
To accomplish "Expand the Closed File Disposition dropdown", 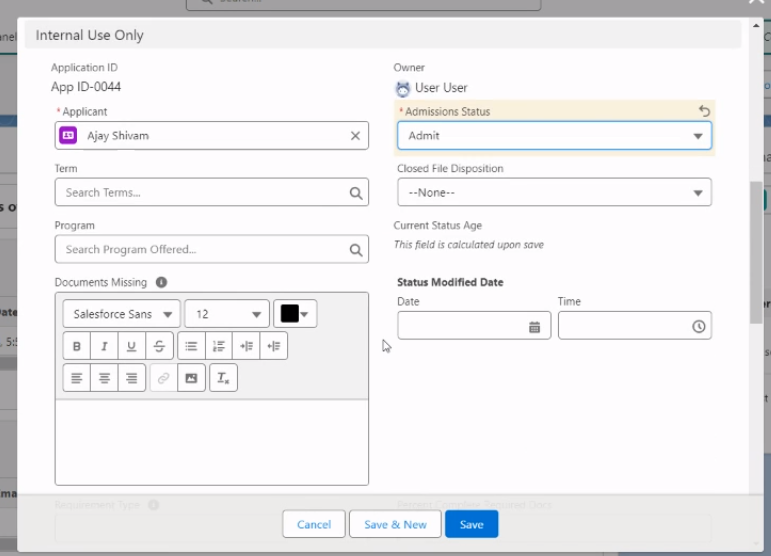I will (554, 192).
